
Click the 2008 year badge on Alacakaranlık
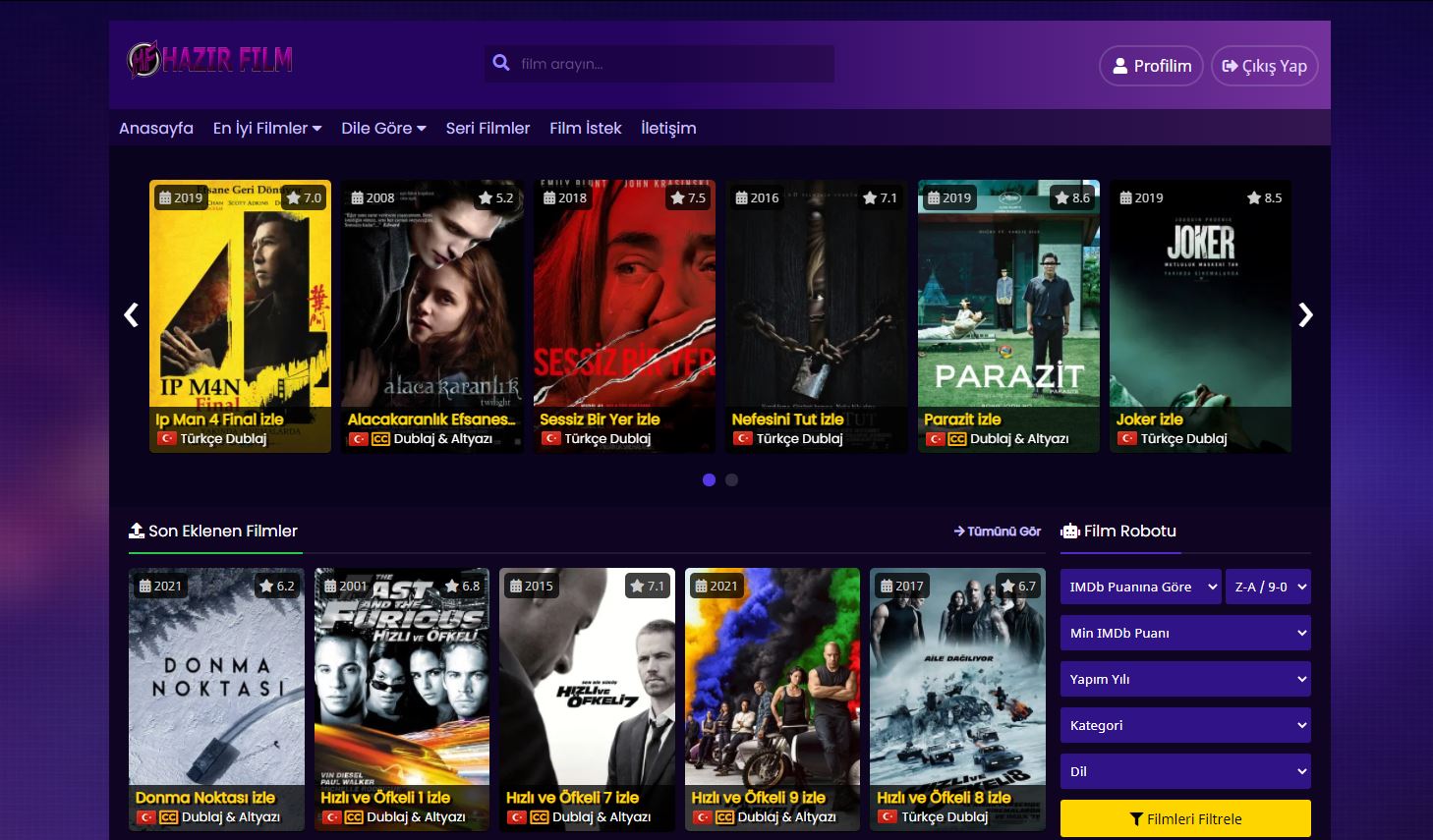tap(373, 197)
